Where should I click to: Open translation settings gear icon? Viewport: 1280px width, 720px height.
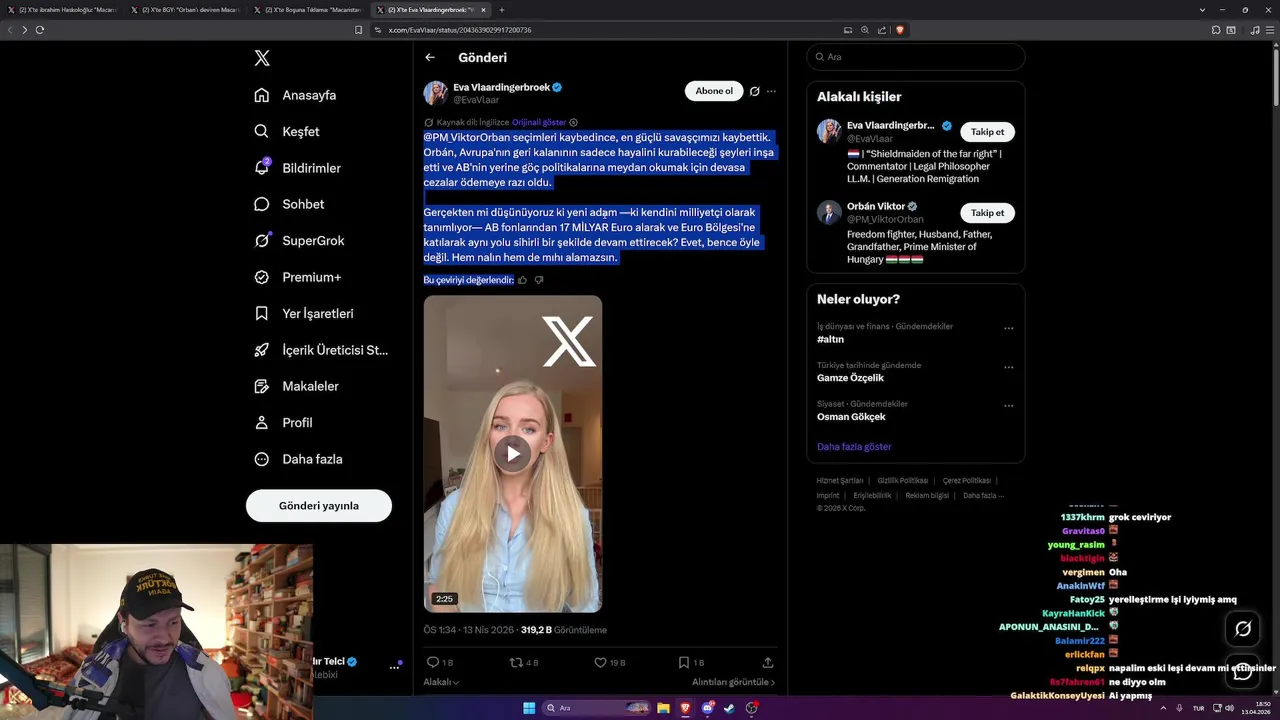tap(573, 122)
